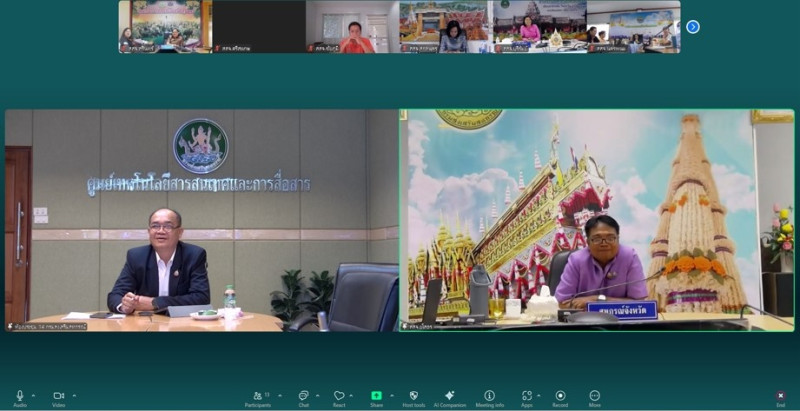This screenshot has width=800, height=411.
Task: Click muted mic icon on black thumbnail
Action: pos(217,48)
